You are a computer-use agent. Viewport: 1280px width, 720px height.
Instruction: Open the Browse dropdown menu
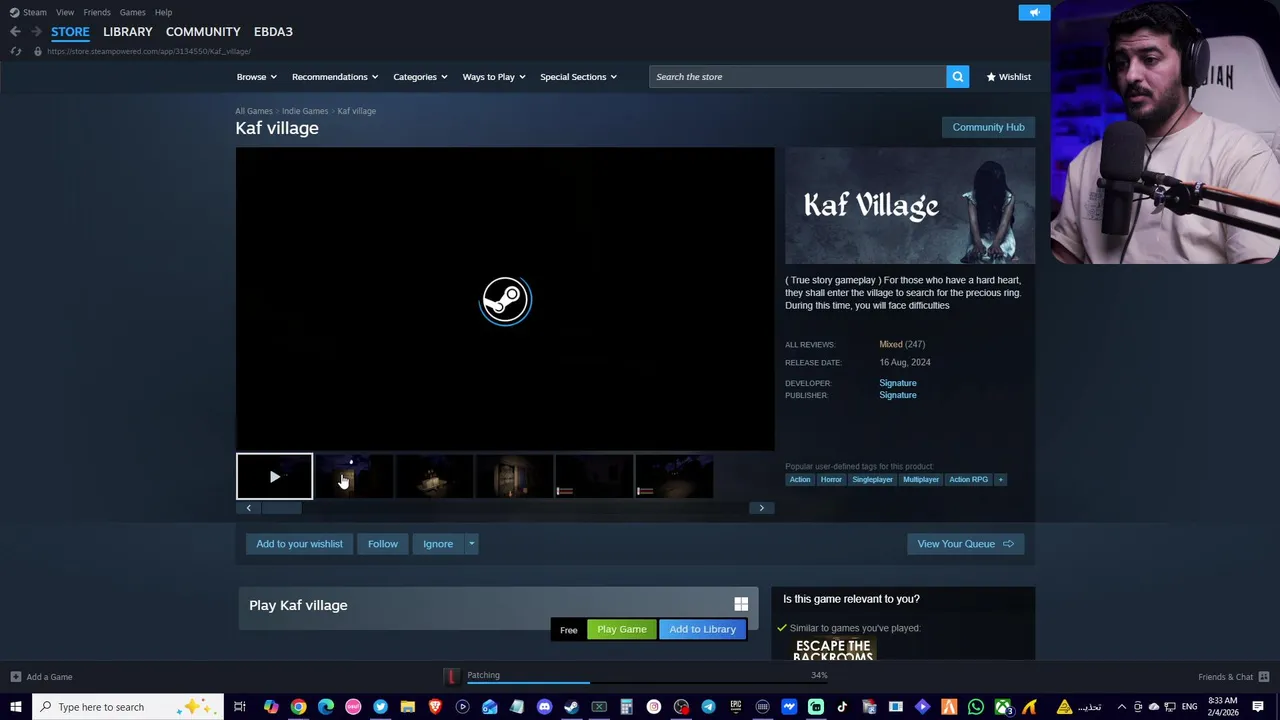(256, 77)
